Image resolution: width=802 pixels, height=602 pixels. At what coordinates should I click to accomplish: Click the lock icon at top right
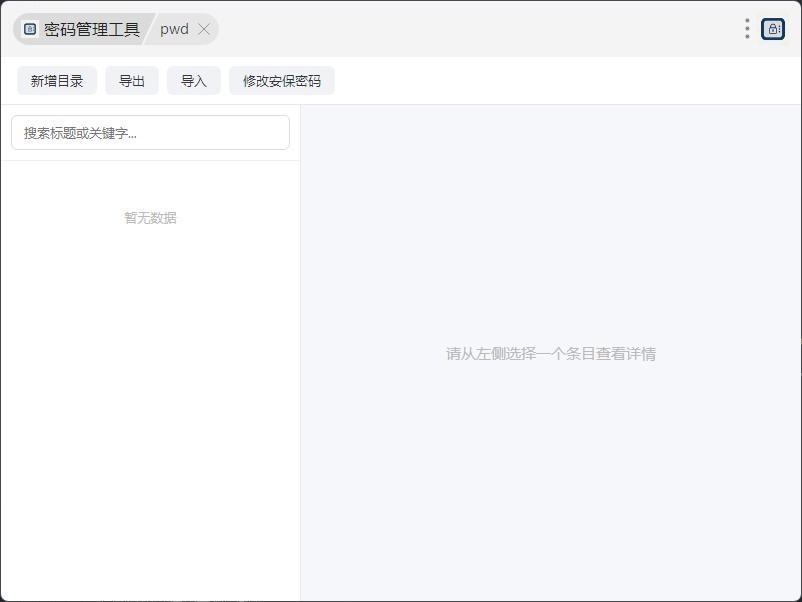pyautogui.click(x=773, y=29)
